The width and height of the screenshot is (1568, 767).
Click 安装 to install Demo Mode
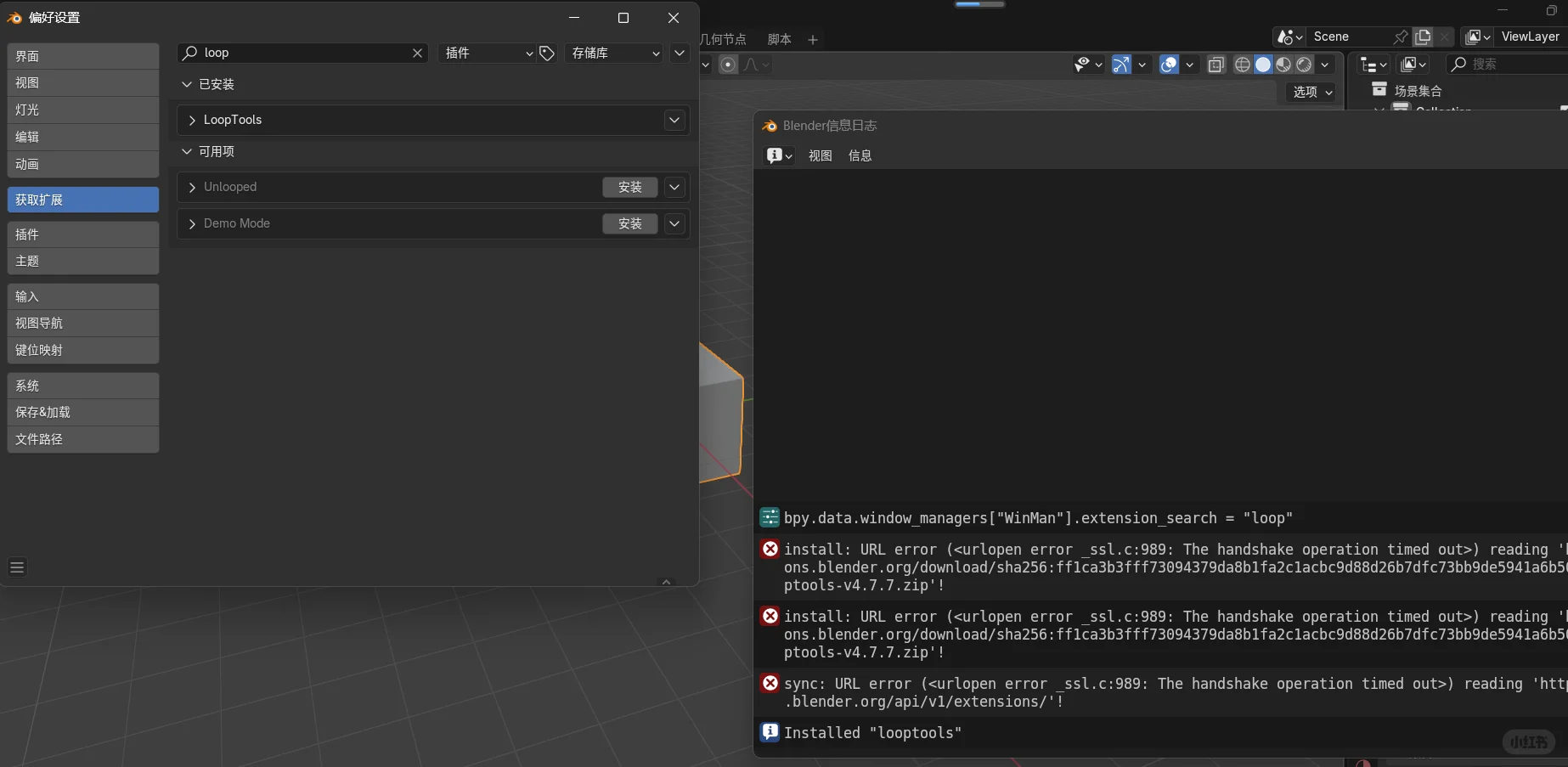click(x=629, y=223)
